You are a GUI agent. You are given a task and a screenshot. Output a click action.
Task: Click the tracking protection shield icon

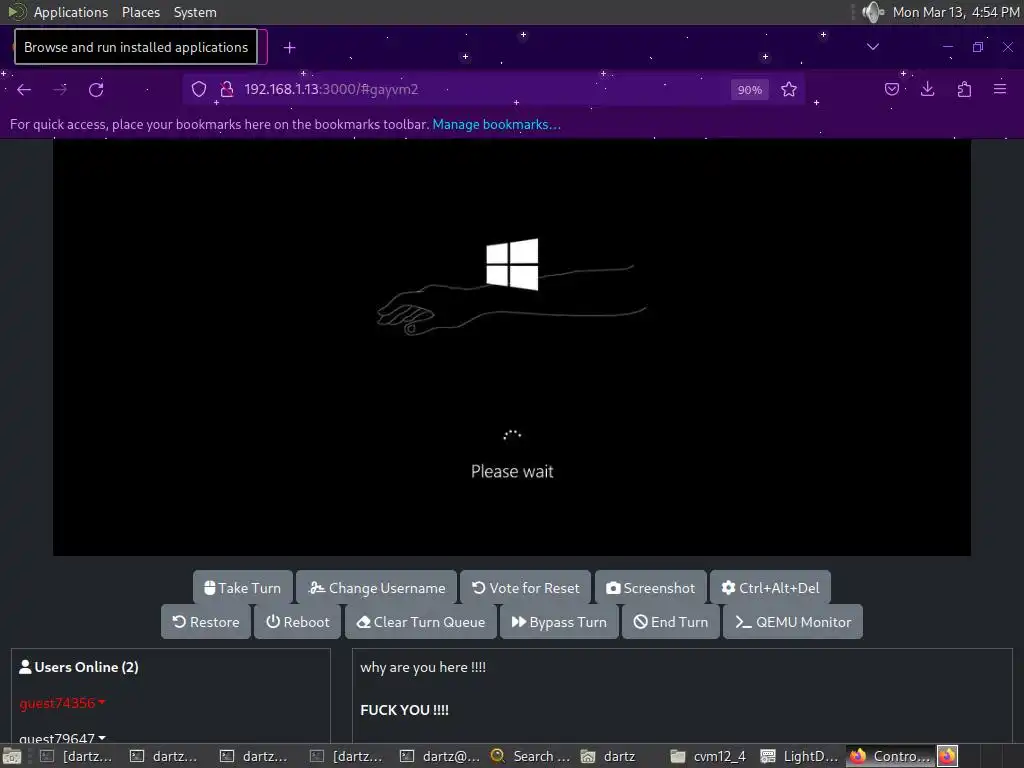(199, 89)
